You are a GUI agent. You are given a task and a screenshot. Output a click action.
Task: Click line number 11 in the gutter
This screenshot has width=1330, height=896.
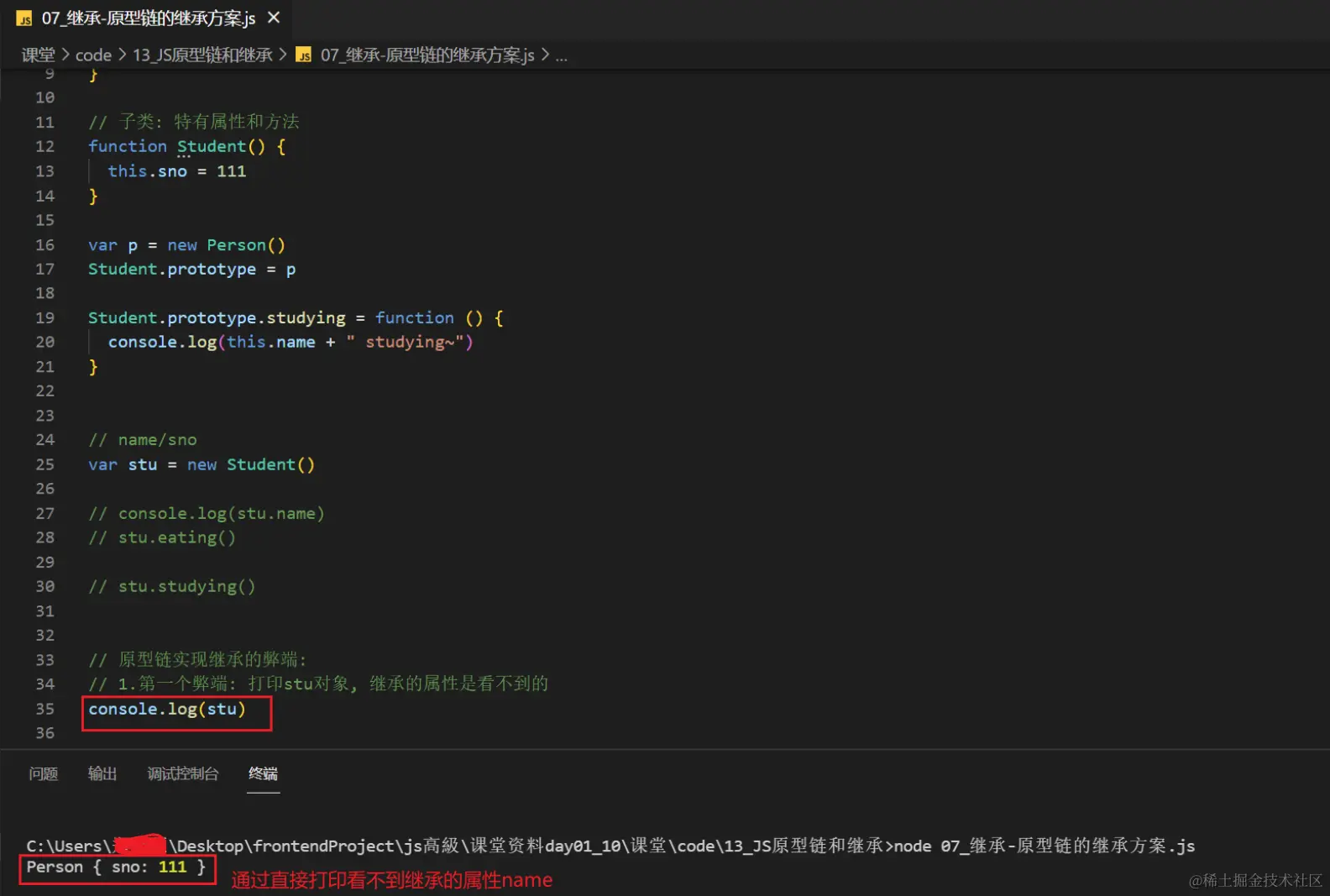(x=45, y=123)
